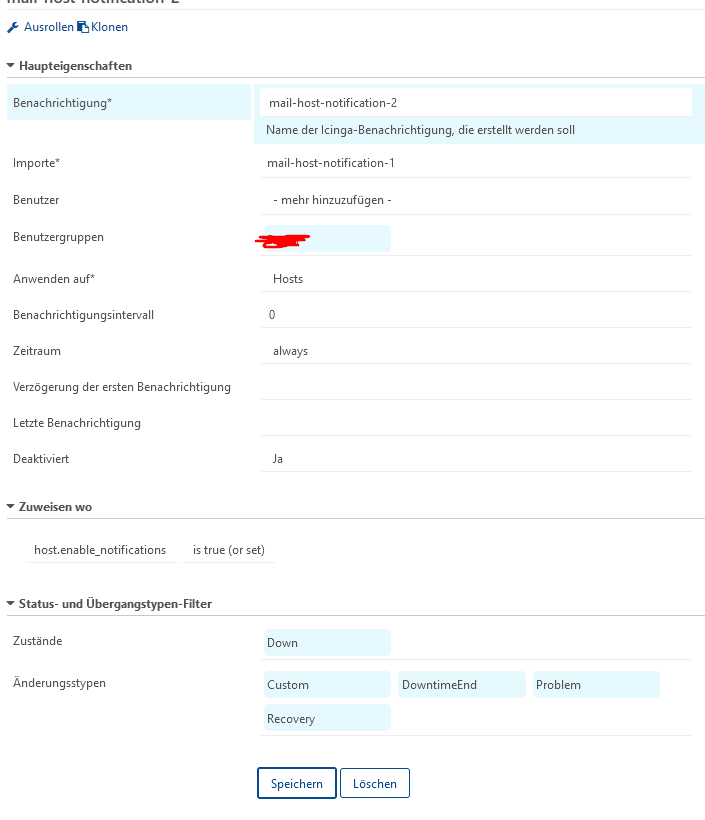
Task: Click the Speichern button
Action: coord(297,783)
